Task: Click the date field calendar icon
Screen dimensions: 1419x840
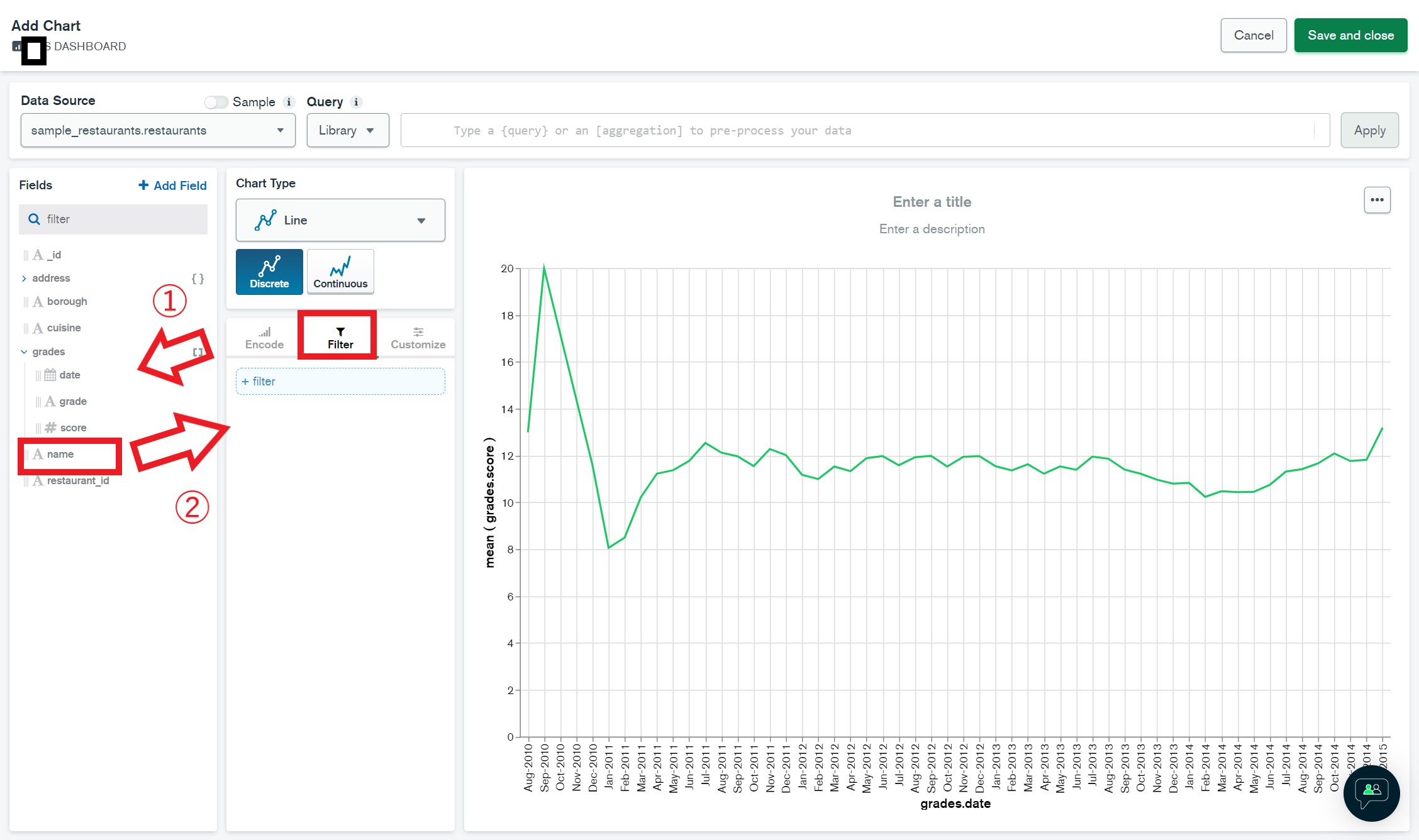Action: click(x=50, y=375)
